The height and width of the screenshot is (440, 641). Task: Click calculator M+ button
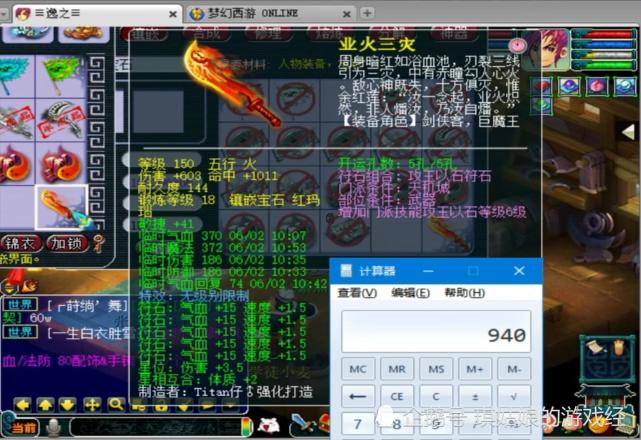coord(475,369)
